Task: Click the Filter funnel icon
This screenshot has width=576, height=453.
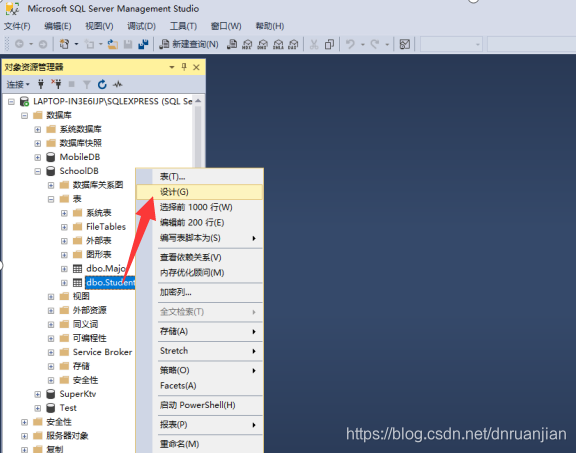Action: [x=87, y=85]
